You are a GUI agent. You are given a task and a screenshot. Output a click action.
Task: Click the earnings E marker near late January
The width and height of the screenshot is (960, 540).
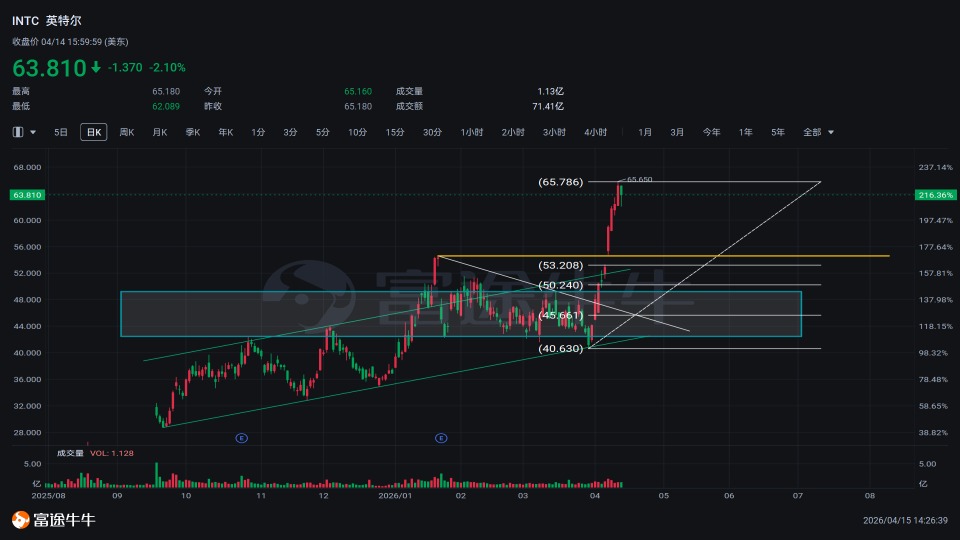[x=441, y=438]
